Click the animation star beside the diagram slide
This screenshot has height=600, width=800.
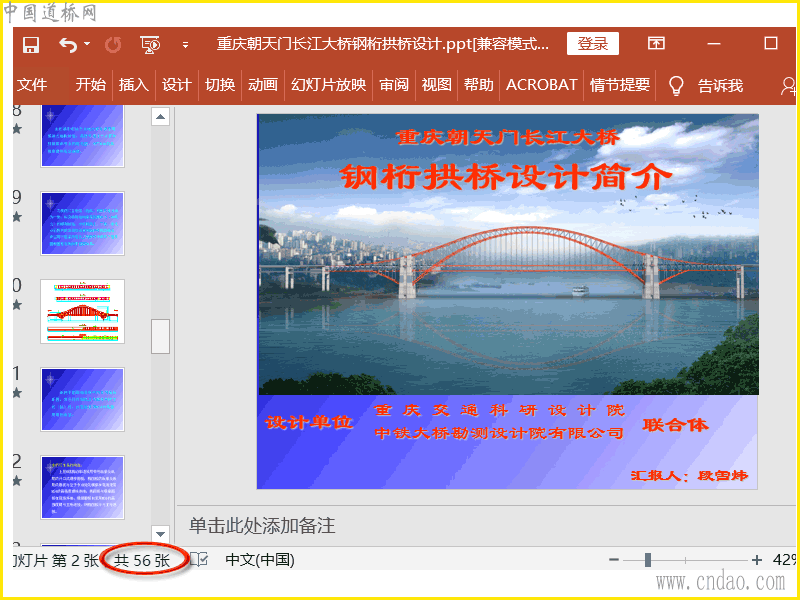(x=17, y=305)
